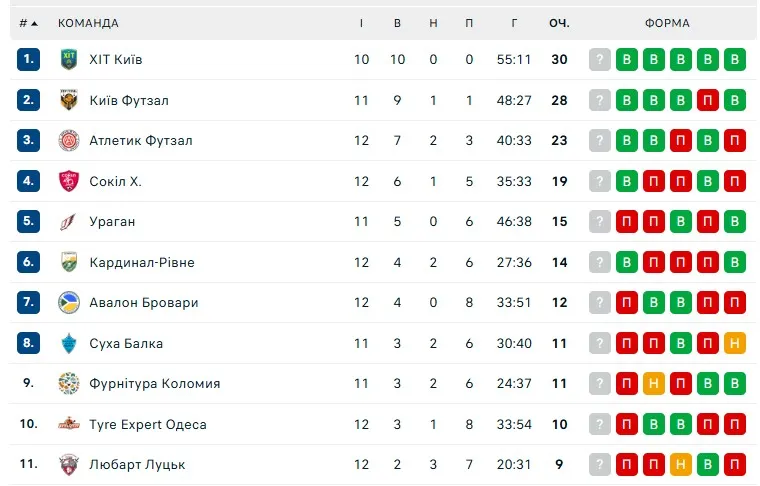Click the Кардинал-Рівне team crest

pos(68,262)
